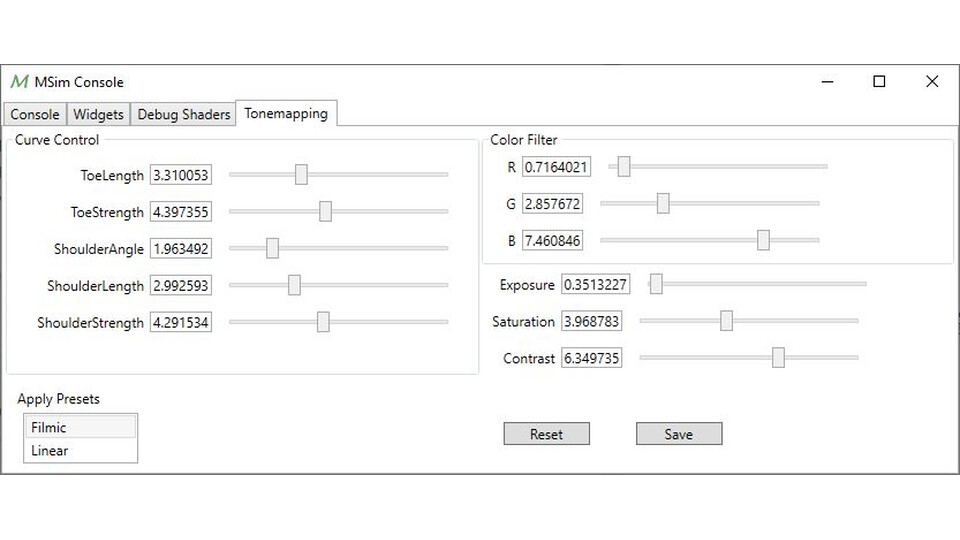
Task: Click the ShoulderLength value field
Action: [181, 285]
